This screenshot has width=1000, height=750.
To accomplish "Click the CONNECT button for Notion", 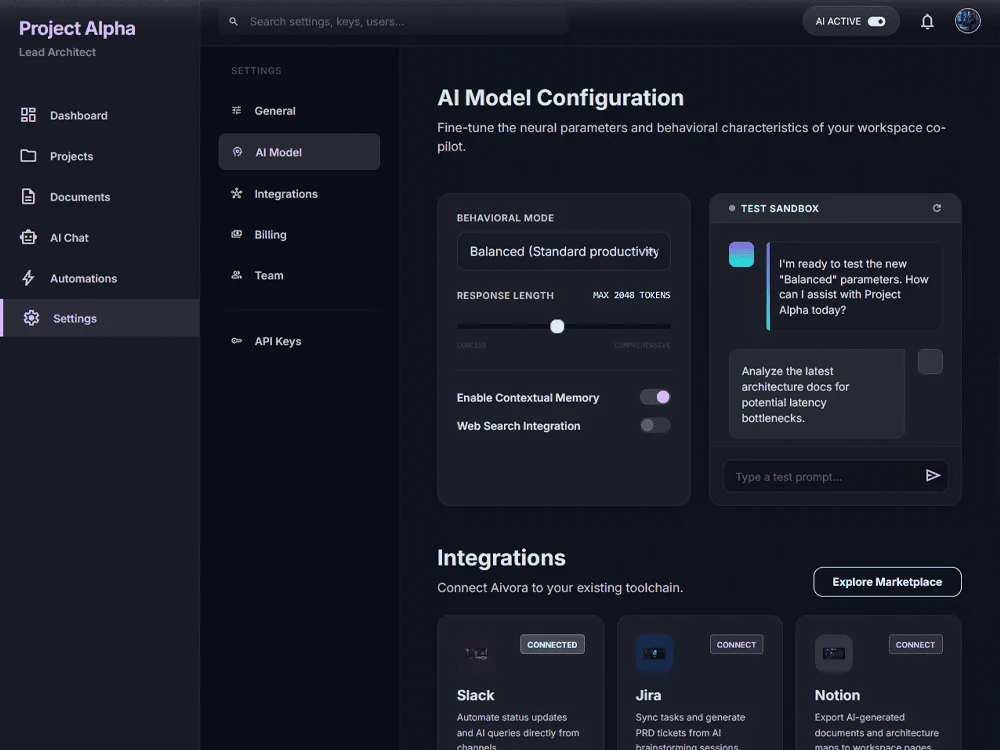I will [x=915, y=644].
